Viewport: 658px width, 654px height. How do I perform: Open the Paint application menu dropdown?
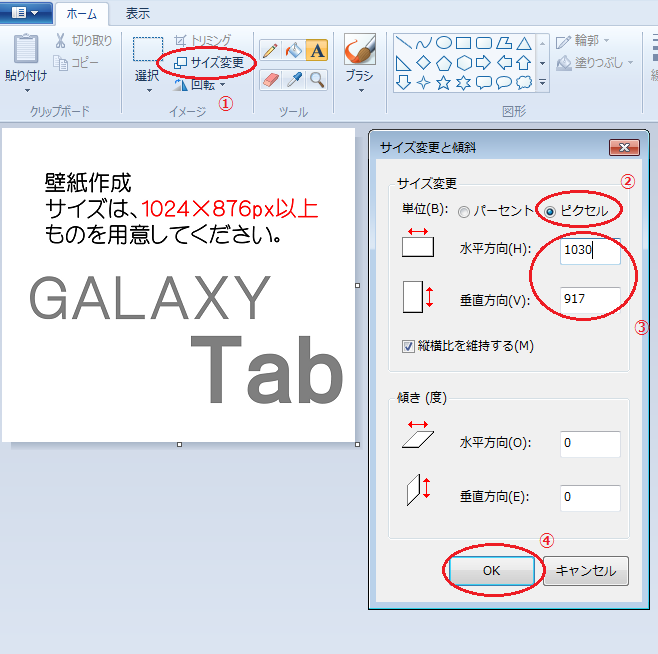point(26,13)
